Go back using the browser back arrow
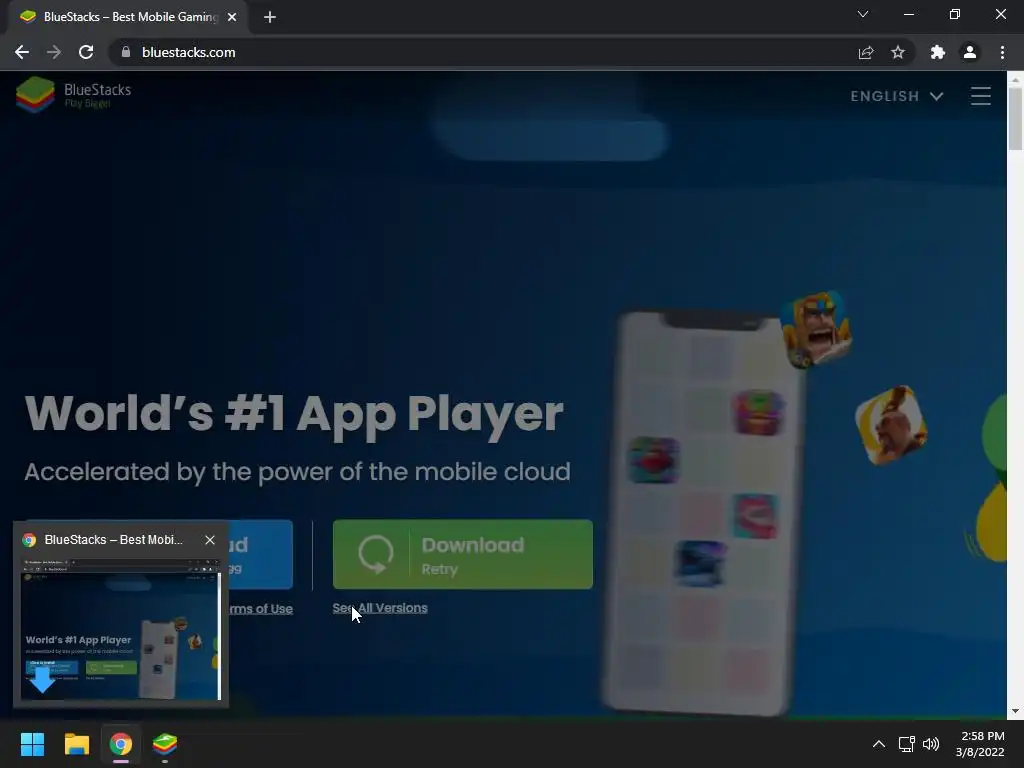 22,52
